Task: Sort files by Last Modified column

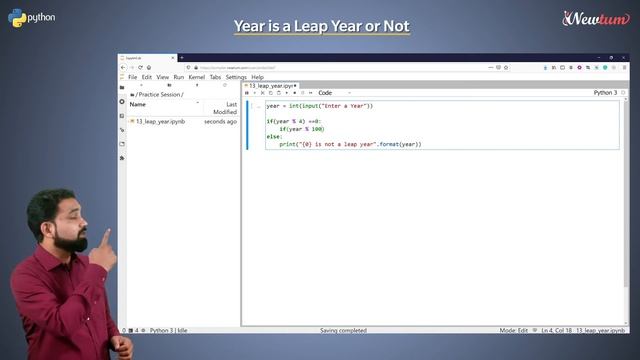Action: (224, 108)
